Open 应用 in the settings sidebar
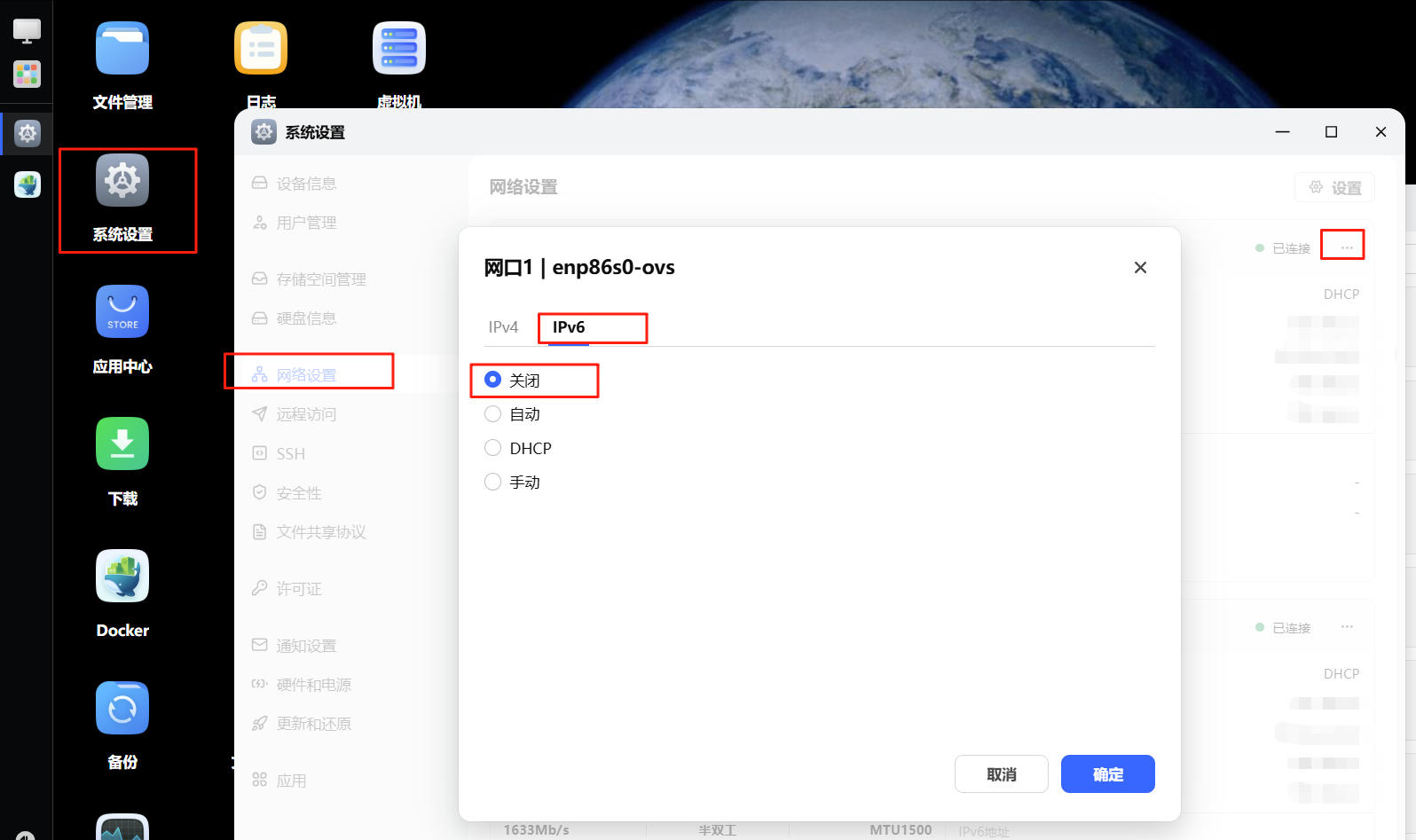 pos(291,780)
